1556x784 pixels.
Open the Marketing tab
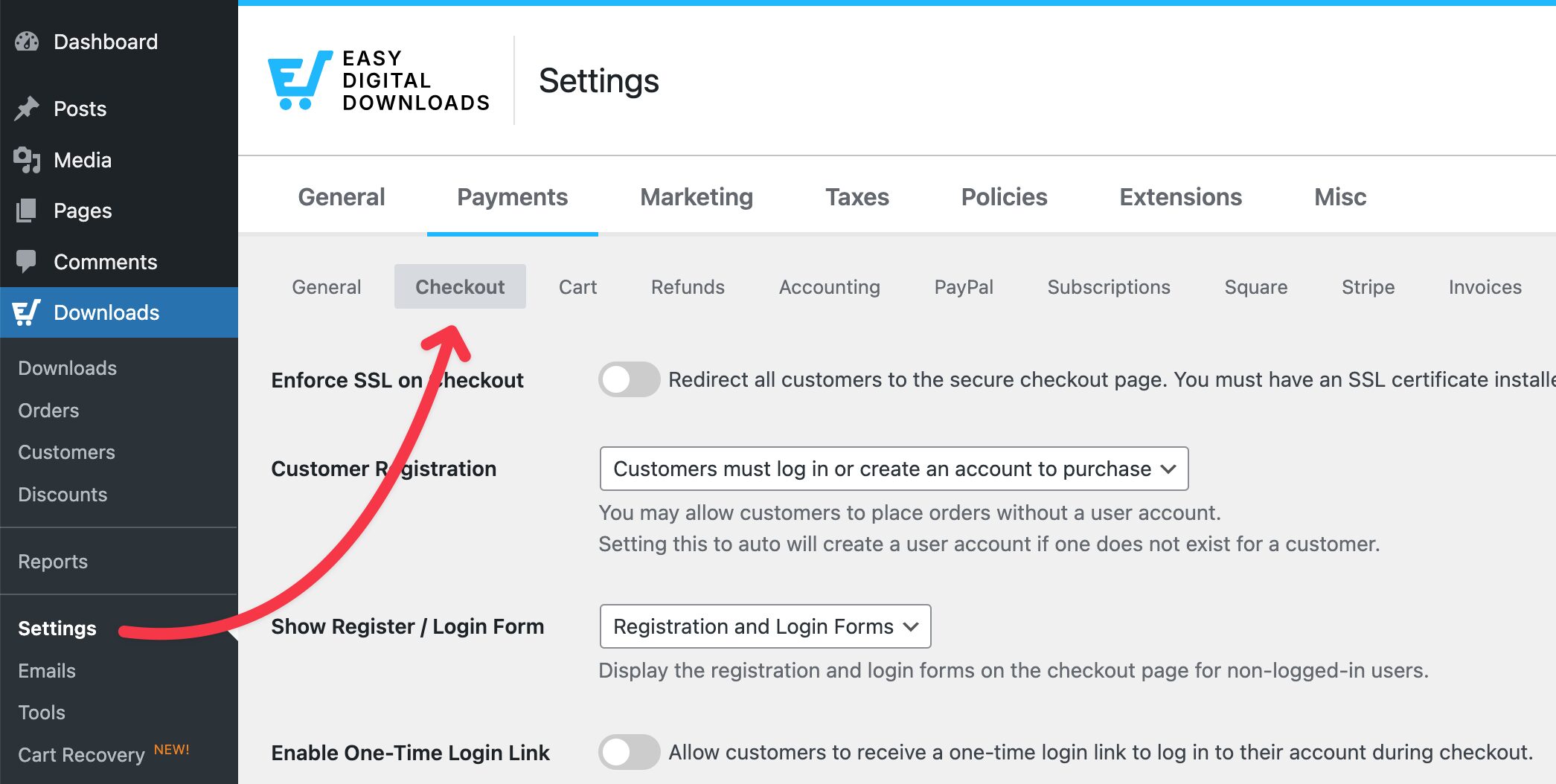pyautogui.click(x=697, y=196)
